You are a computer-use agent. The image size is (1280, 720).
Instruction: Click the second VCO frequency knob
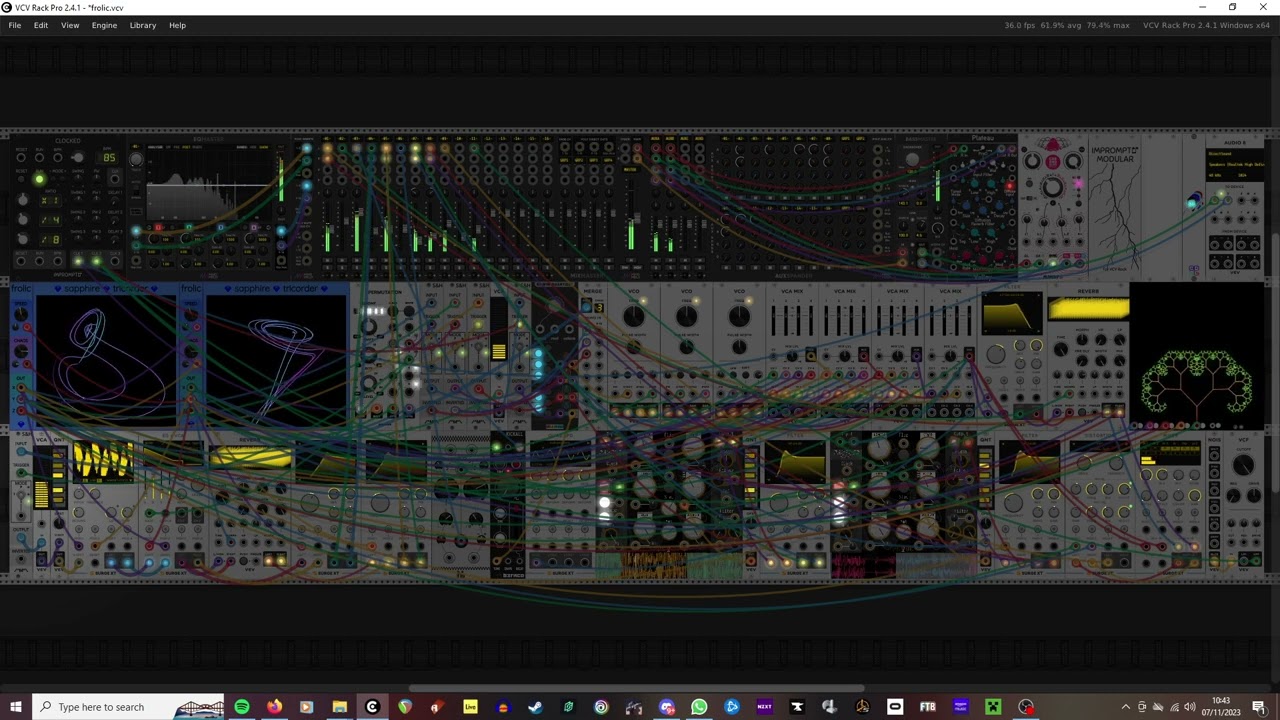(686, 318)
